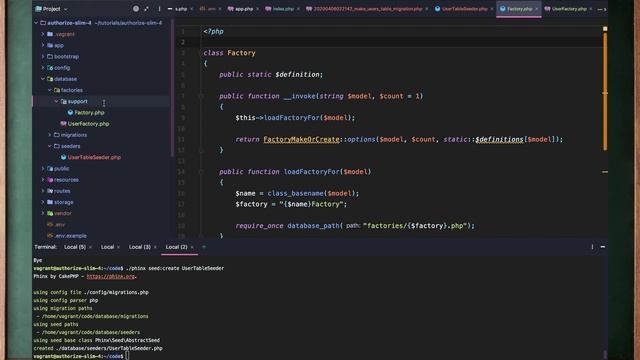
Task: Toggle code fold at loadFactoryFor function
Action: coord(201,172)
